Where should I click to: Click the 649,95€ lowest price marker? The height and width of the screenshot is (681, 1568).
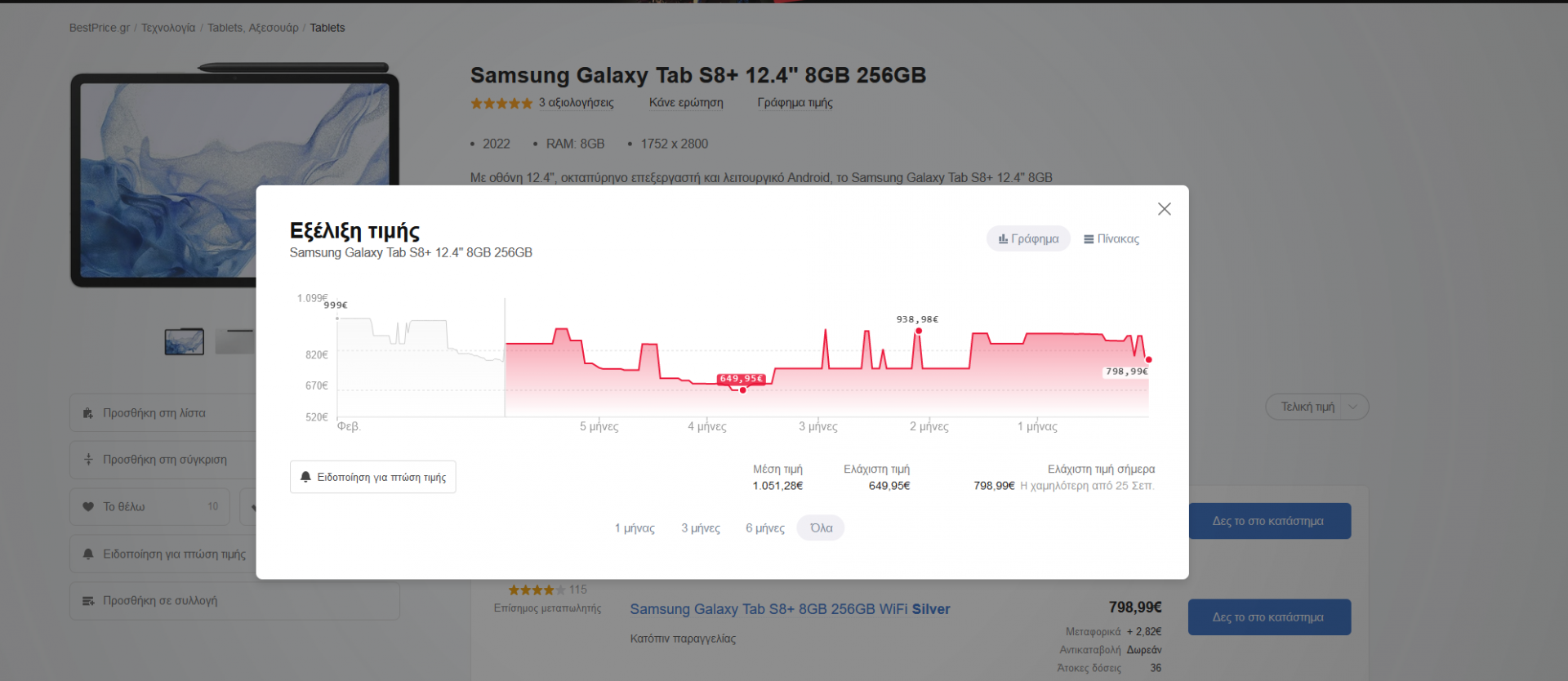click(743, 390)
